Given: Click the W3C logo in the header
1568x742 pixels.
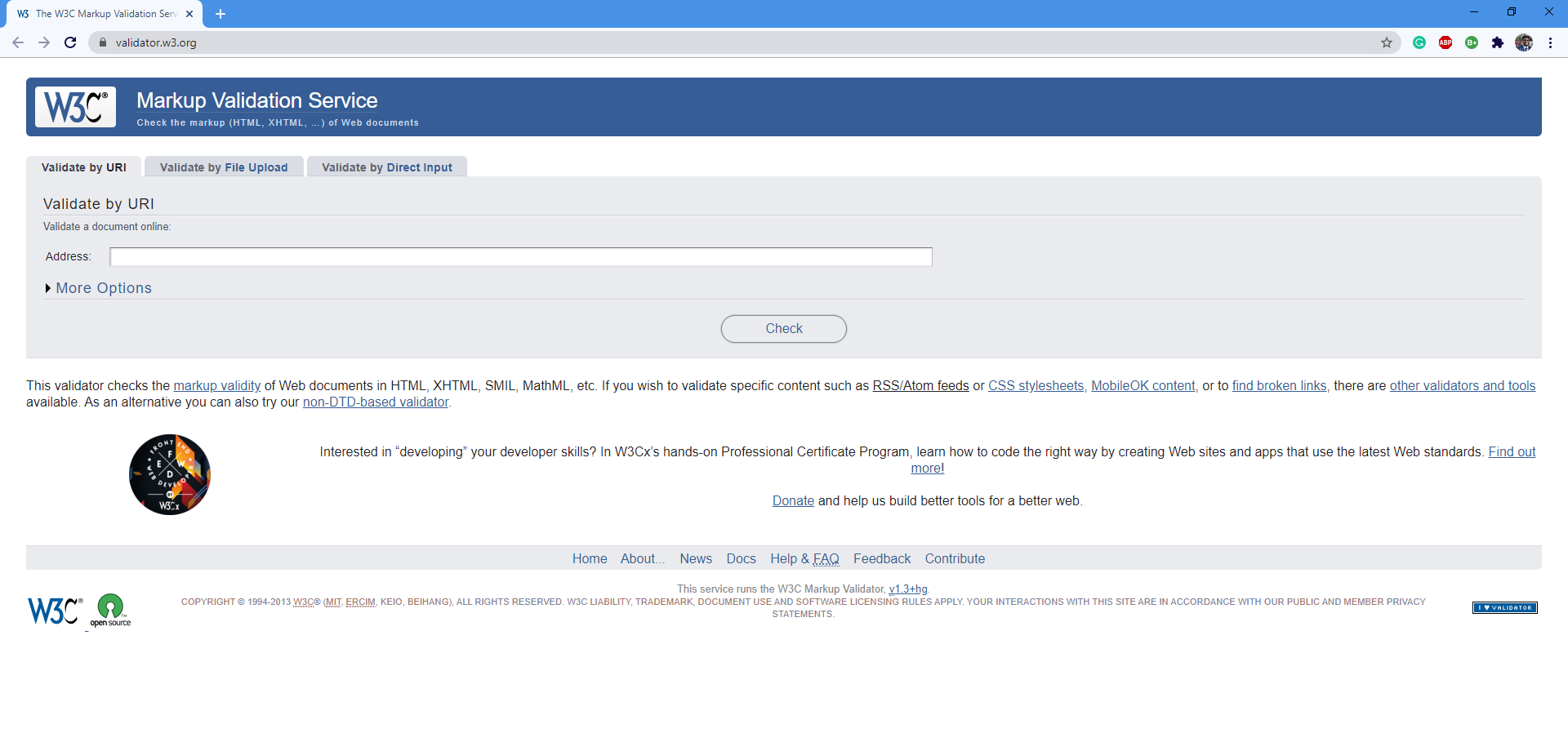Looking at the screenshot, I should (x=74, y=107).
